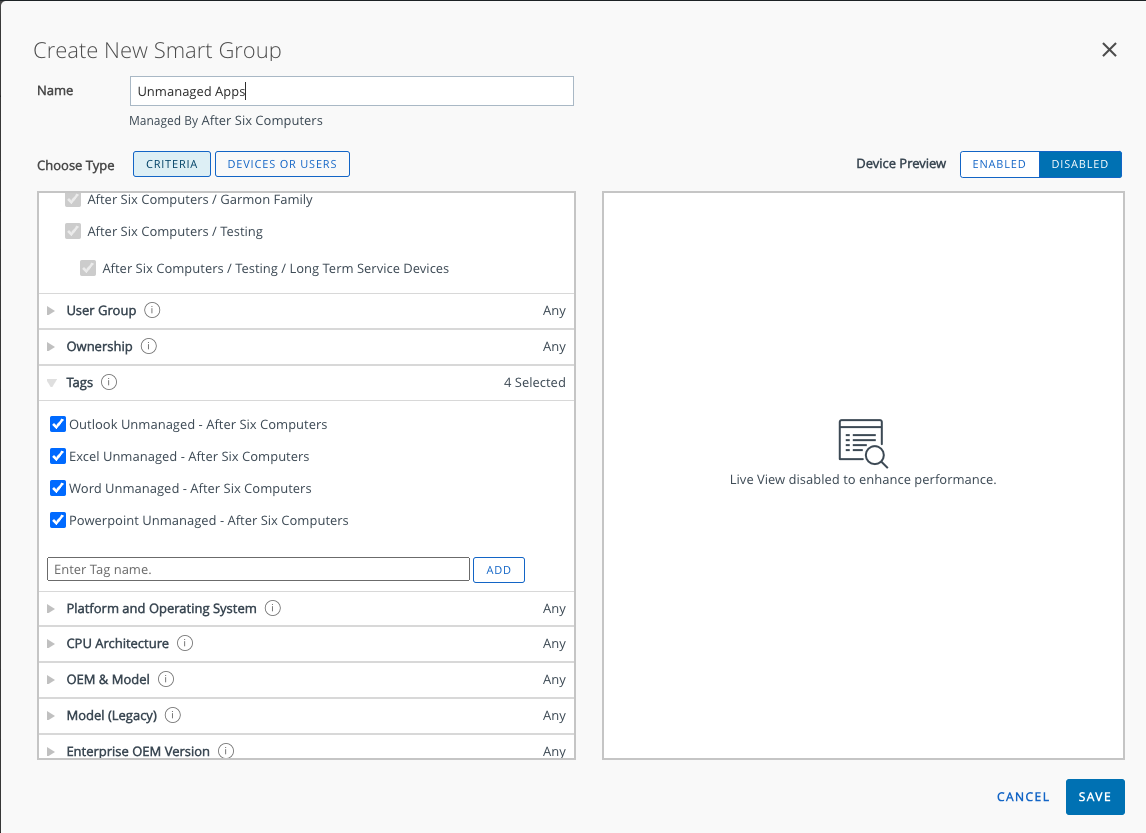Save the new smart group
The image size is (1146, 833).
1094,796
